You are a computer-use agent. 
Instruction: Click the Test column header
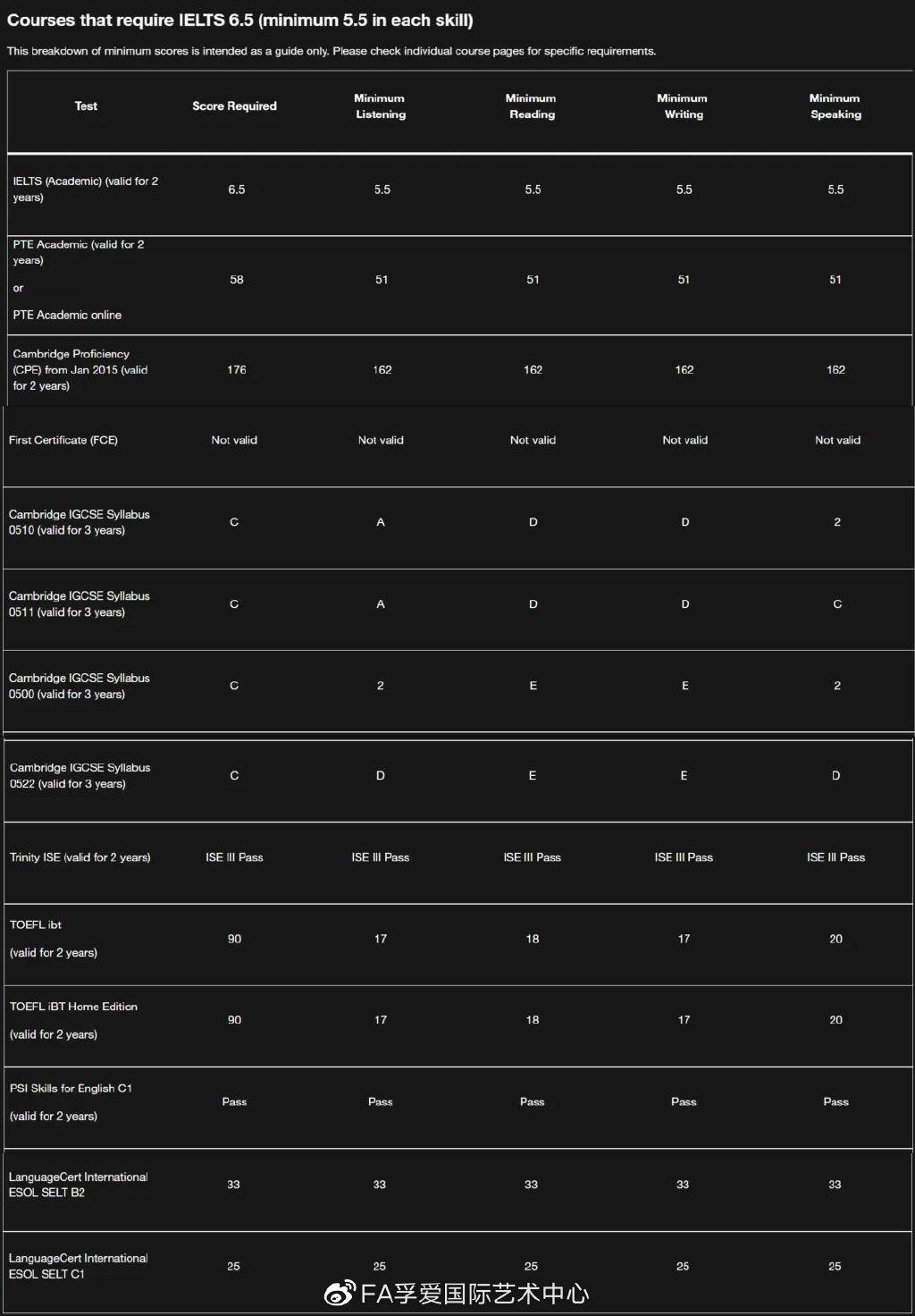[86, 105]
